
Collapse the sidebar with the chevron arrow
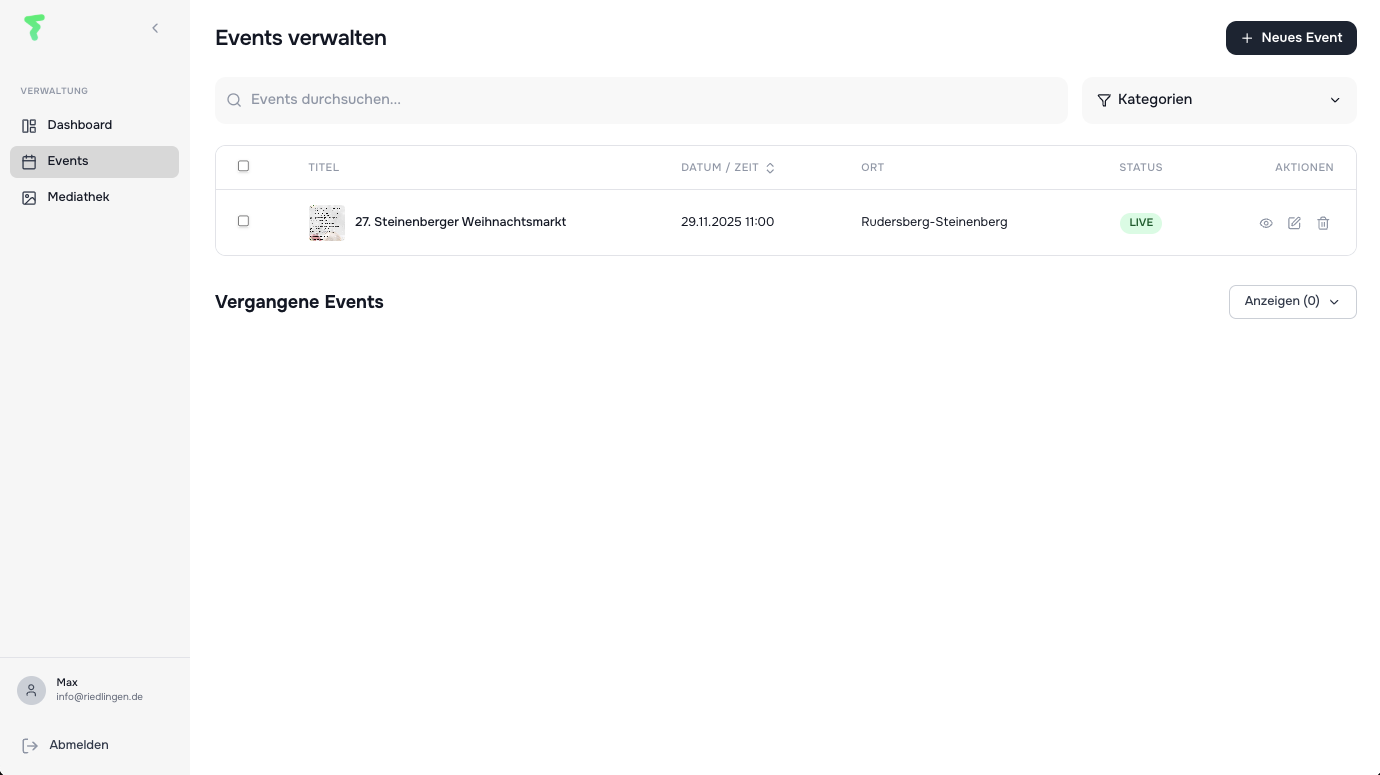pos(155,28)
